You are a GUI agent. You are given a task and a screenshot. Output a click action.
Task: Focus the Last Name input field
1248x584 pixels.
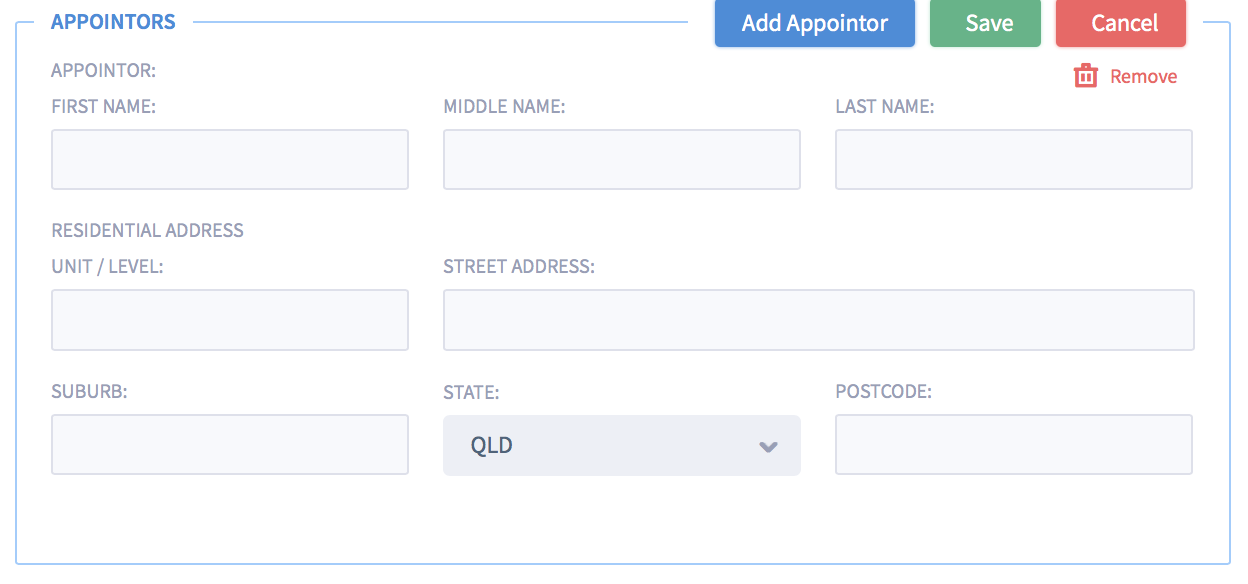[x=1014, y=159]
